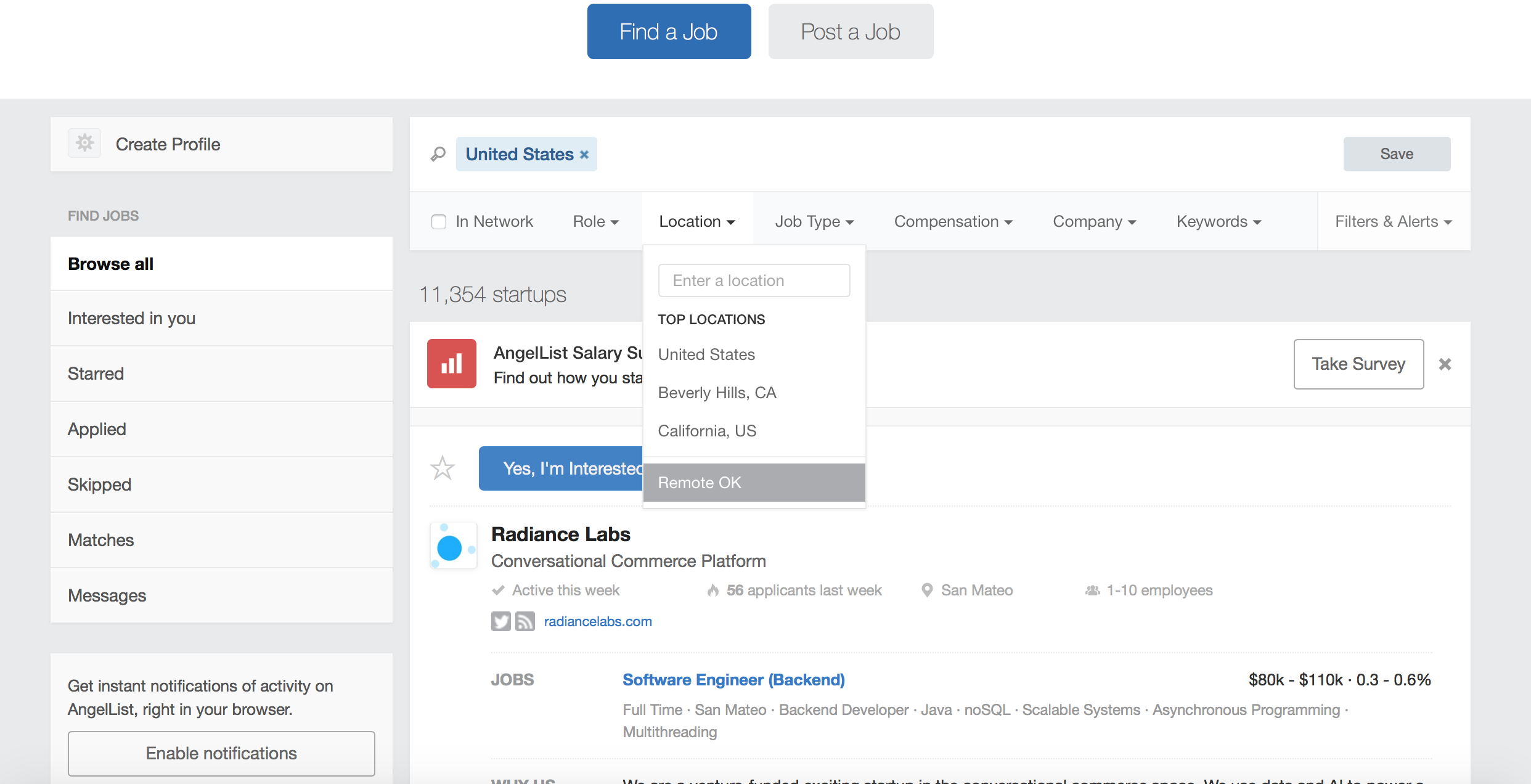Click the applicants flame icon
The height and width of the screenshot is (784, 1531).
point(713,590)
